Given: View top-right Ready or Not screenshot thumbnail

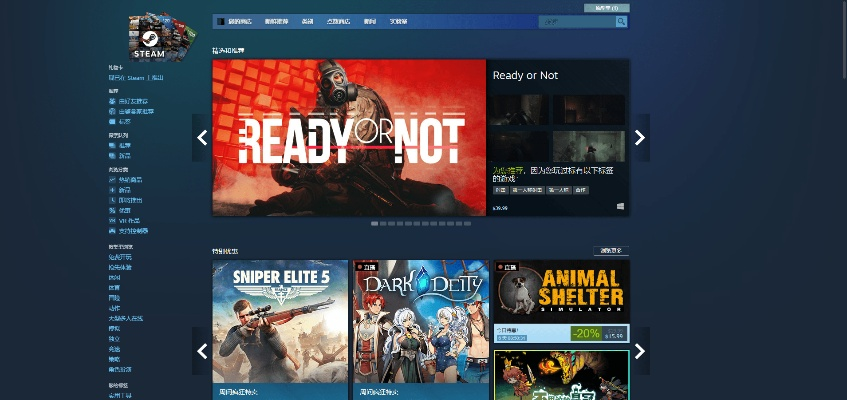Looking at the screenshot, I should [x=589, y=110].
